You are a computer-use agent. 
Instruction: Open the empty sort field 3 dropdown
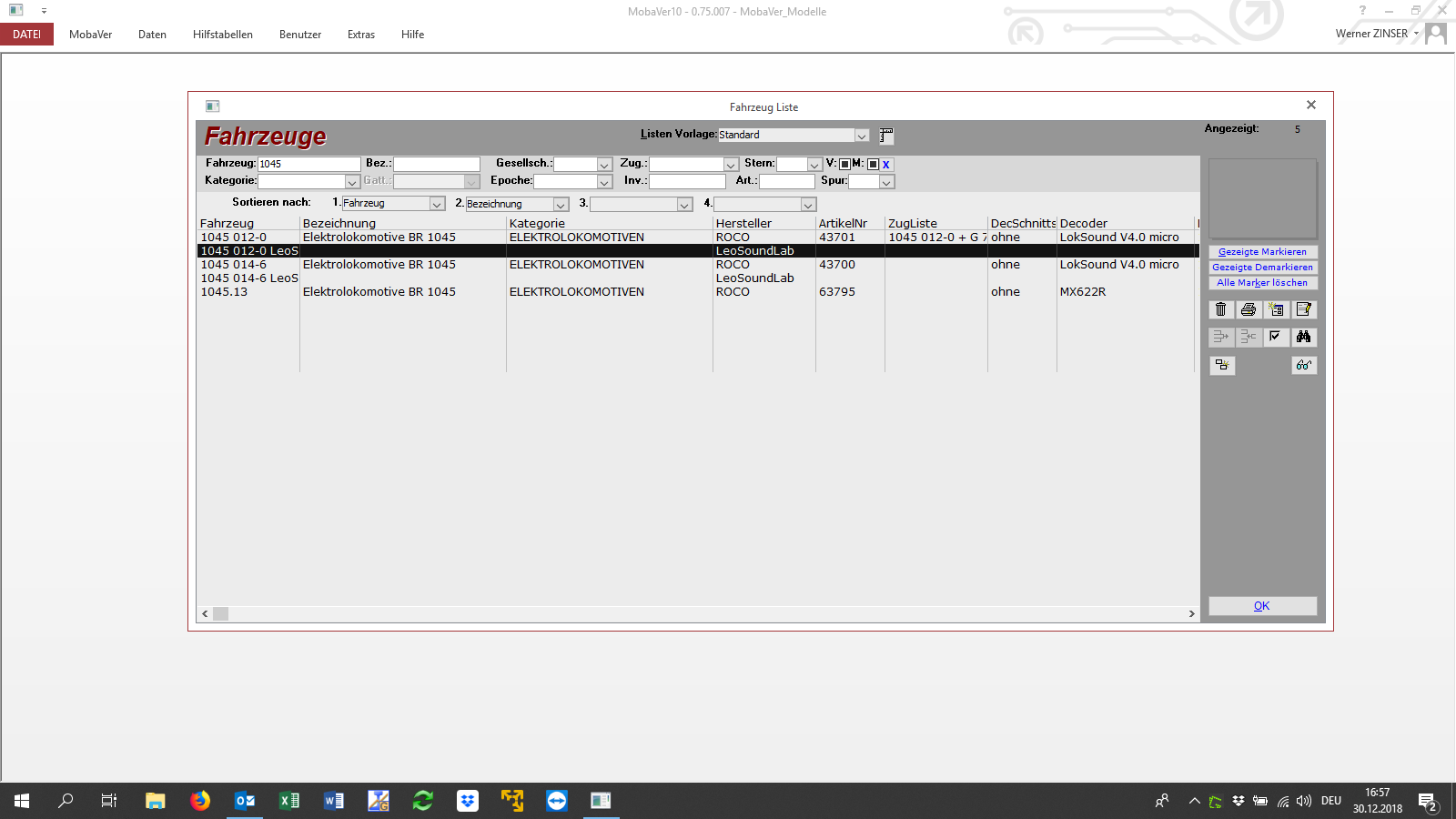coord(684,205)
